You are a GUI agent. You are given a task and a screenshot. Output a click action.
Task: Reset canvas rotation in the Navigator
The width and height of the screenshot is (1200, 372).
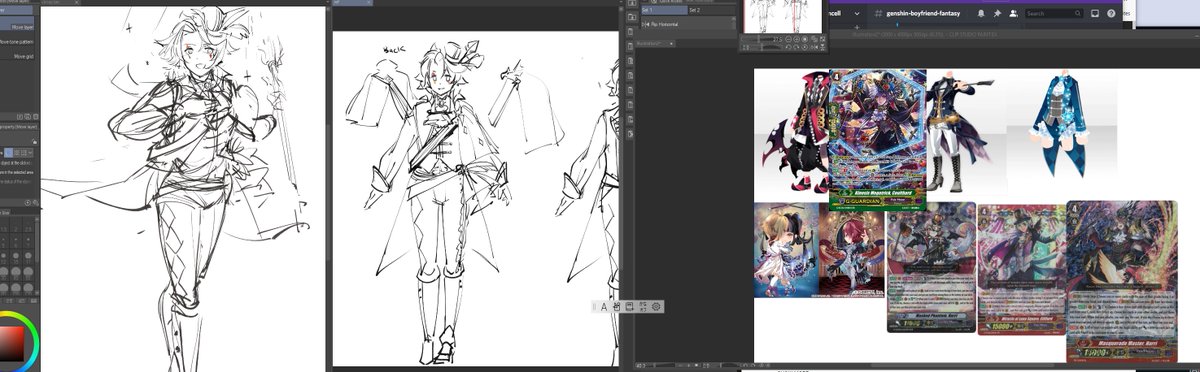click(x=805, y=47)
